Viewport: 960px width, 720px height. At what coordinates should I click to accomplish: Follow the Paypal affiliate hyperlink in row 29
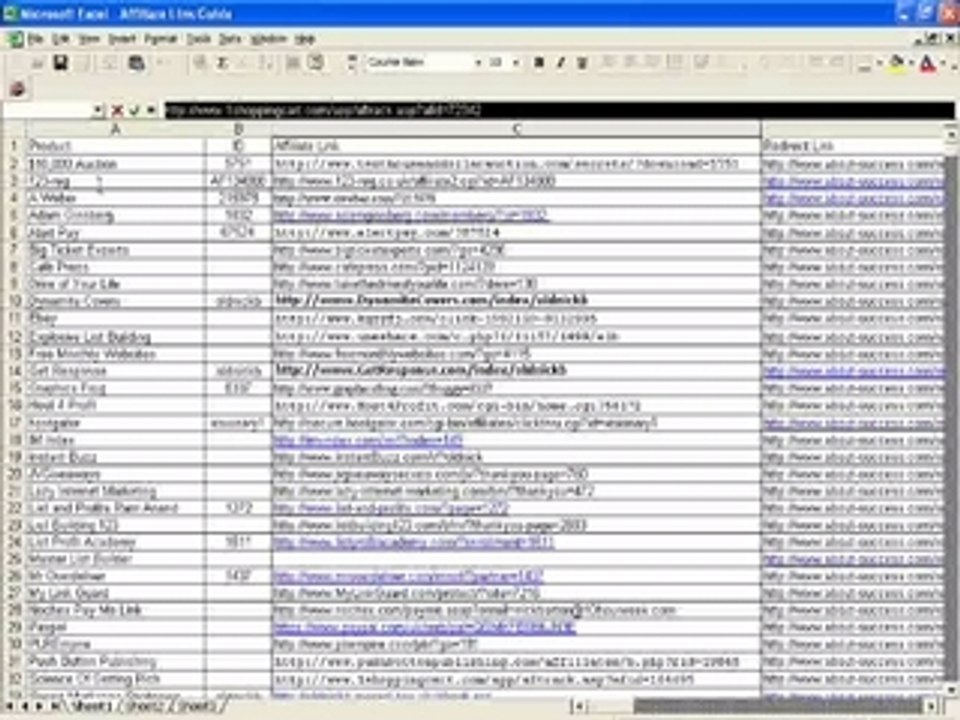coord(424,628)
